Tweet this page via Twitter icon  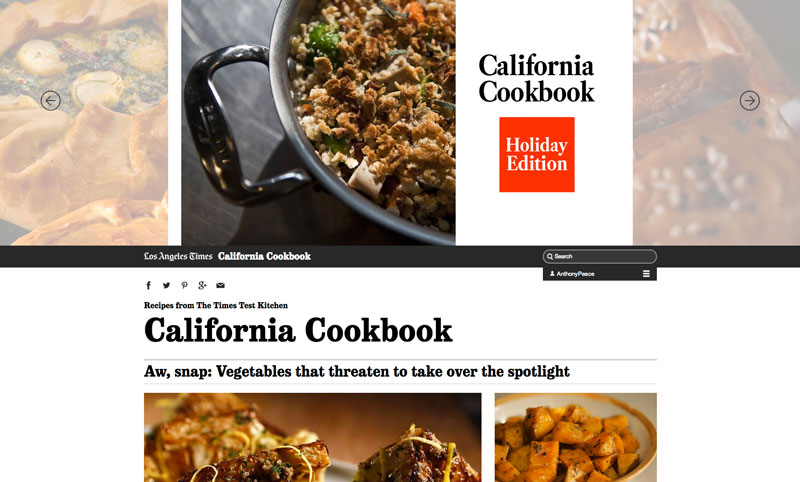click(166, 285)
